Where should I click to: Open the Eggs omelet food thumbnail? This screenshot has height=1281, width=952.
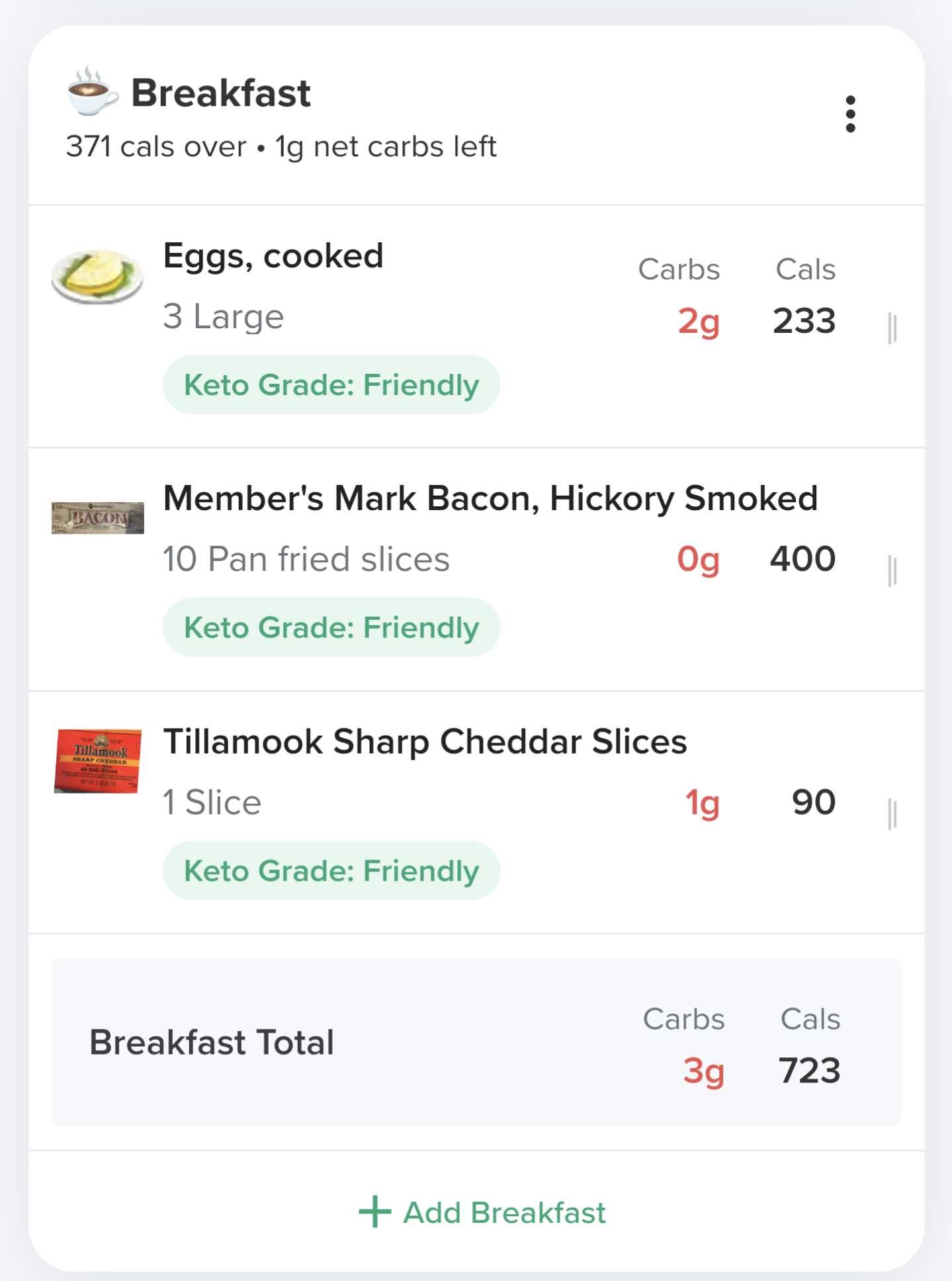pyautogui.click(x=98, y=277)
